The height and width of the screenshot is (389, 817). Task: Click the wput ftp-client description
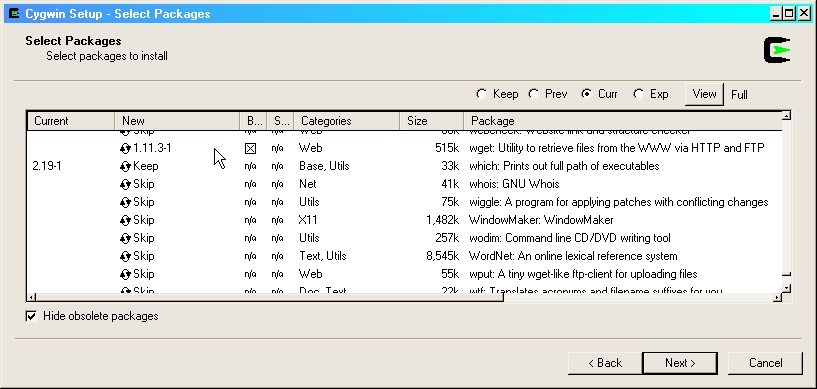point(583,274)
